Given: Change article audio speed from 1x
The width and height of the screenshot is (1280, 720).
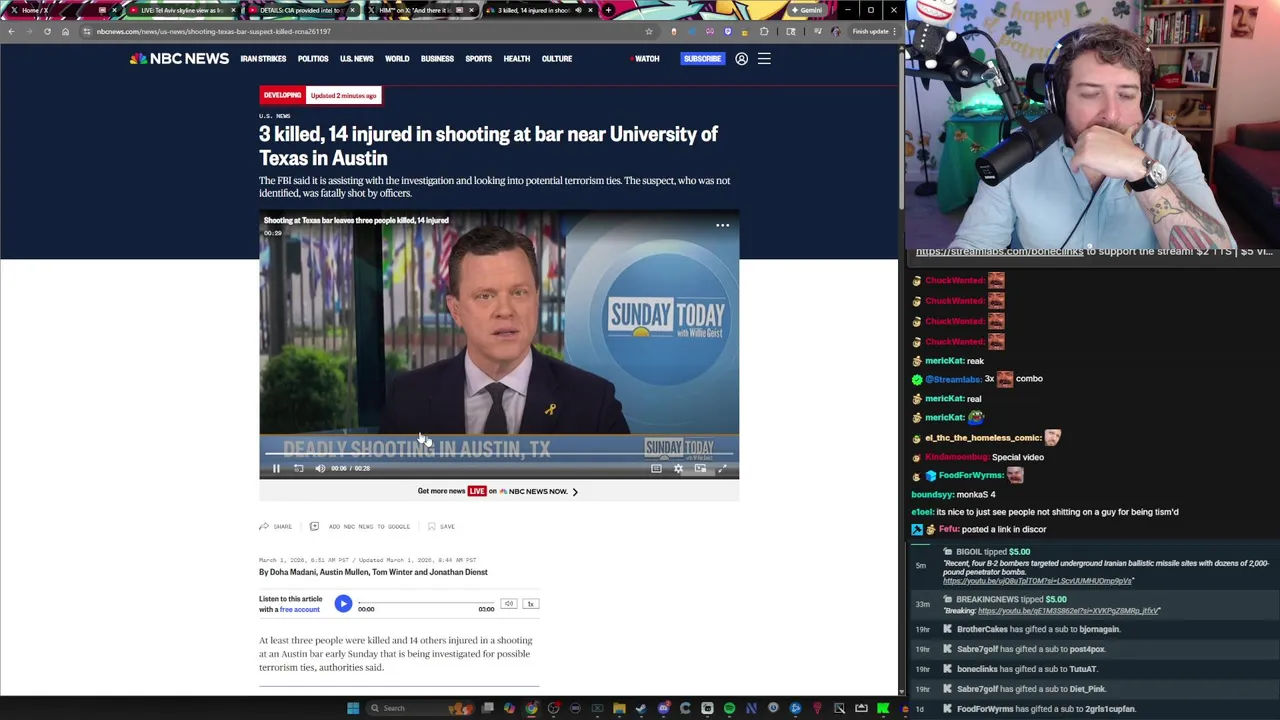Looking at the screenshot, I should pyautogui.click(x=531, y=604).
